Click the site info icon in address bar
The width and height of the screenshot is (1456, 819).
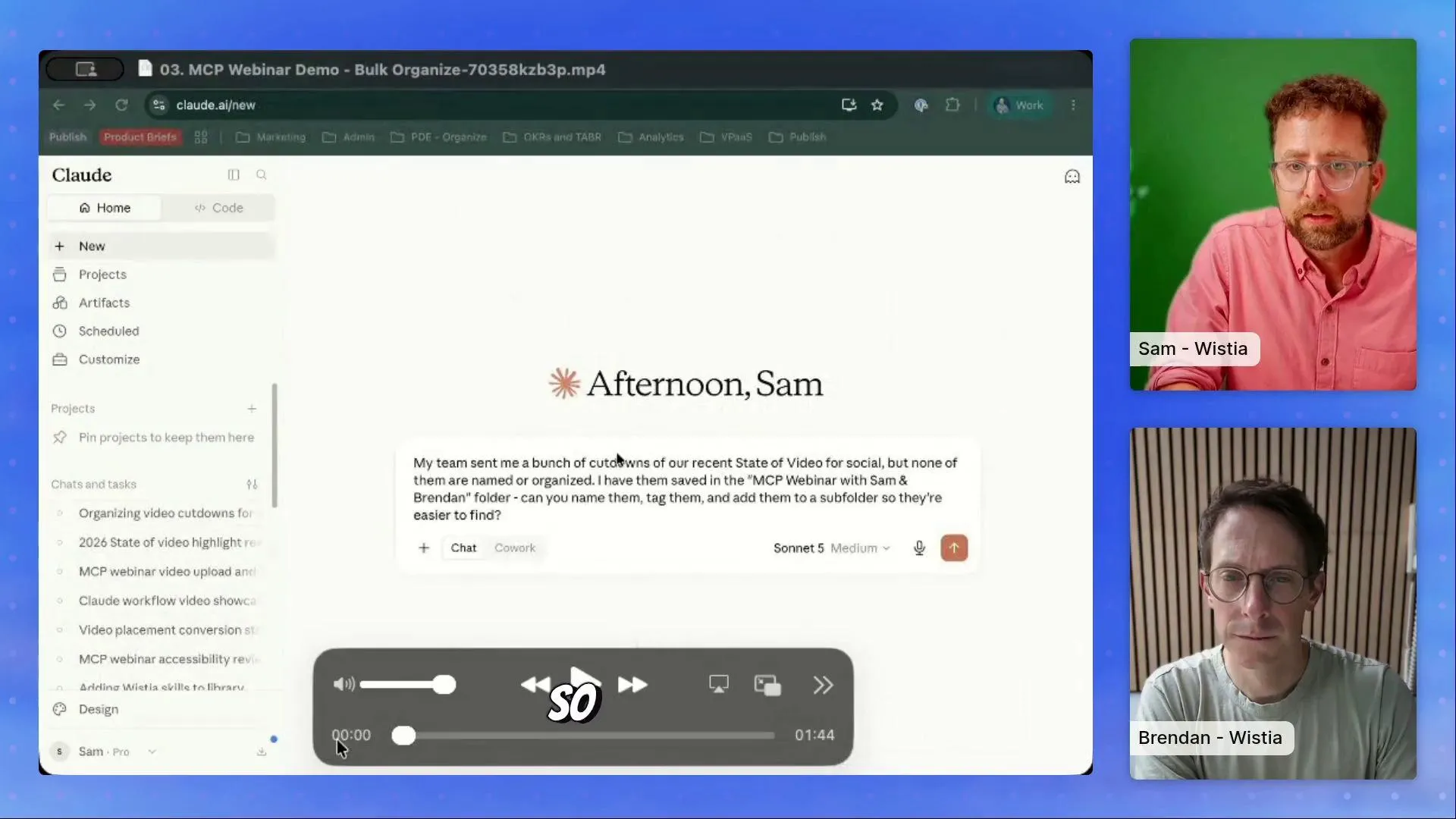click(x=159, y=105)
